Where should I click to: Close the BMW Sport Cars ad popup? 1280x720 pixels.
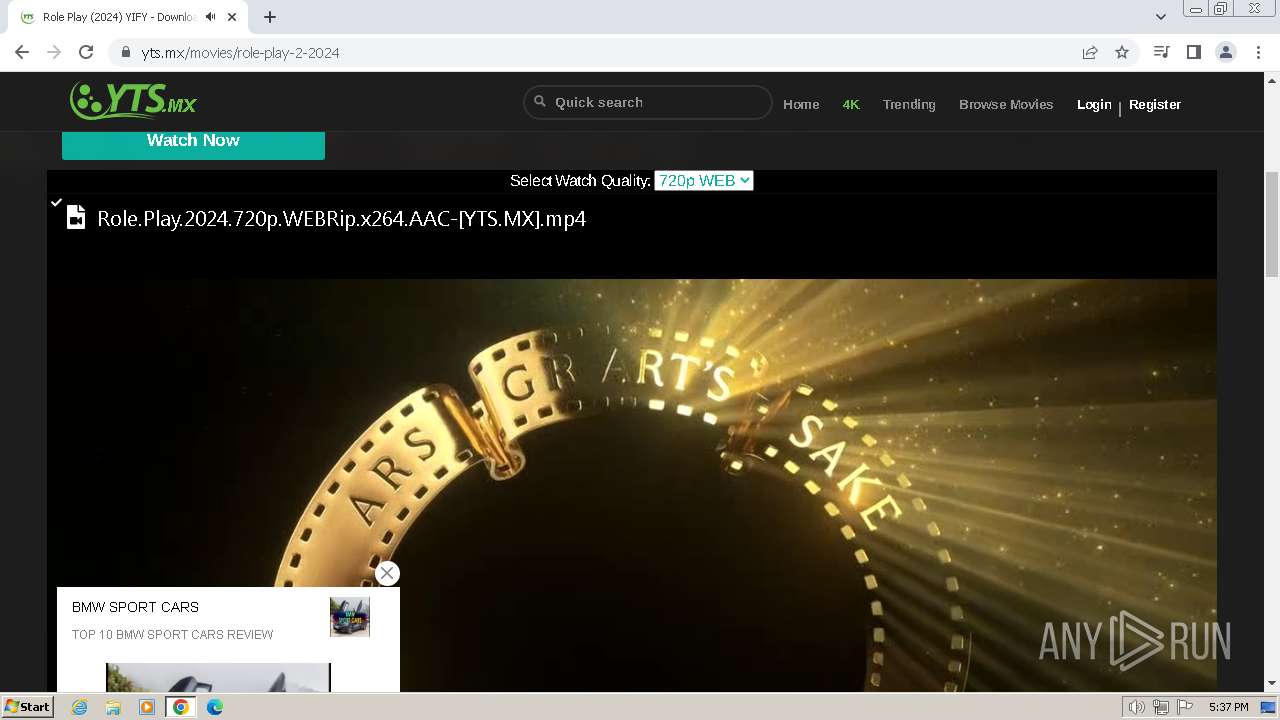pos(387,573)
